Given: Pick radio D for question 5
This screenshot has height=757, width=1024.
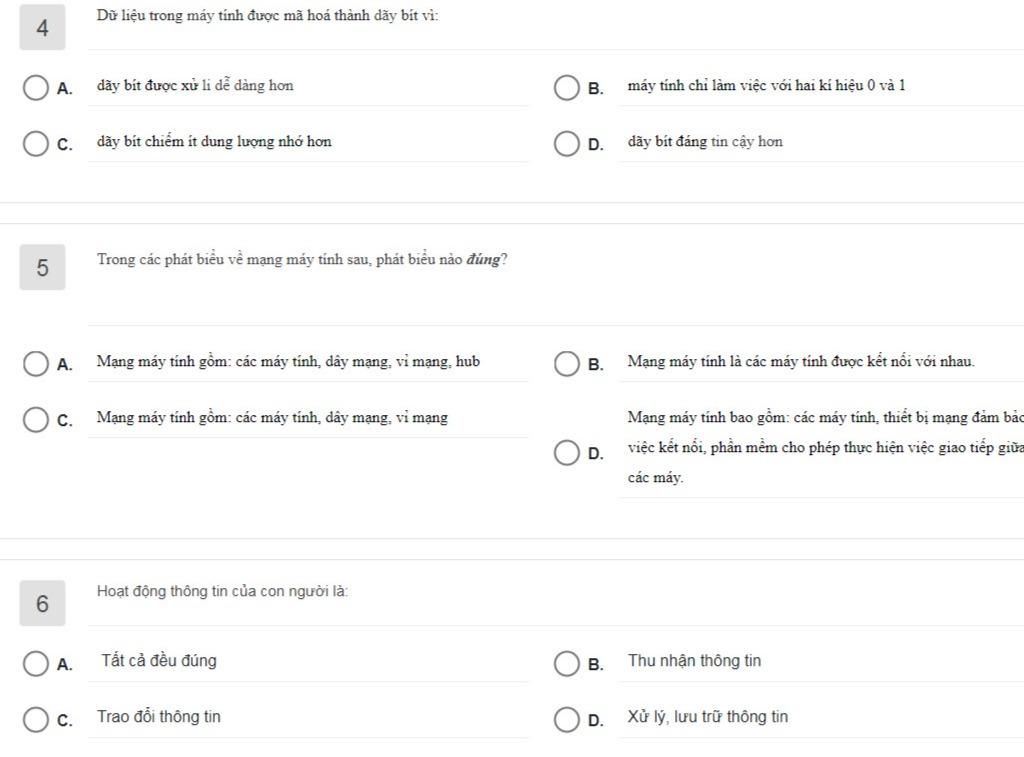Looking at the screenshot, I should 567,452.
